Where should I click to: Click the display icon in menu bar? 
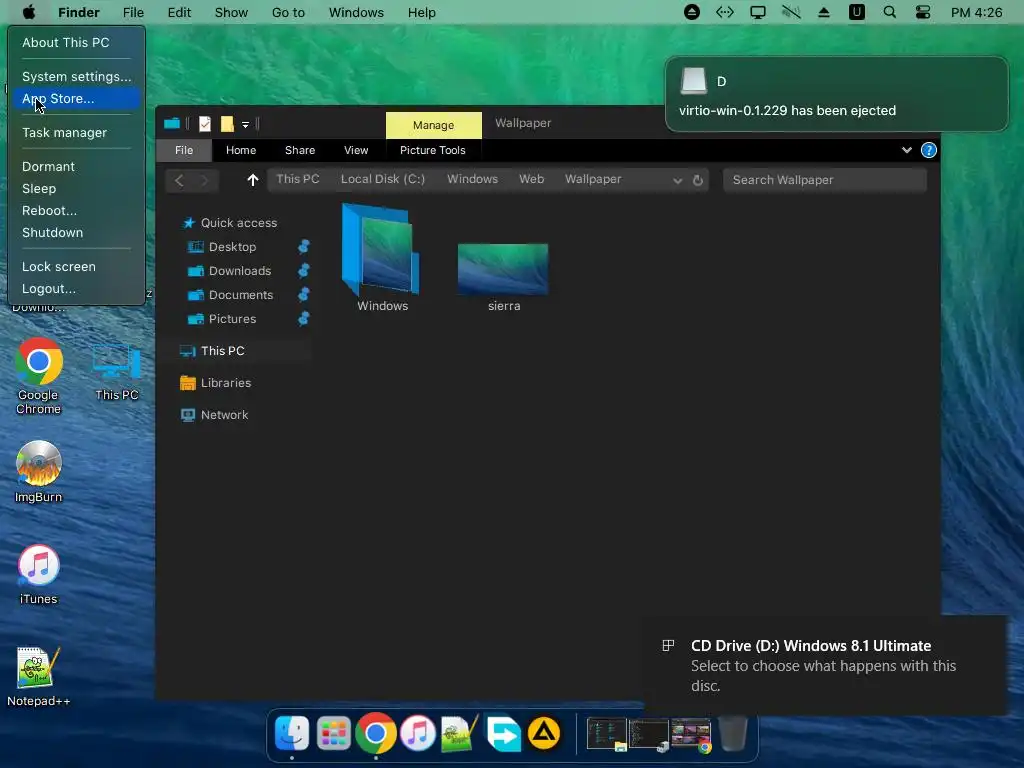(758, 12)
